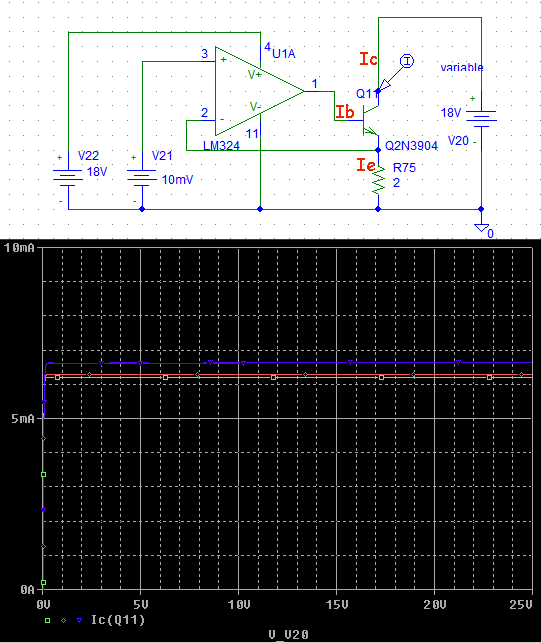
Task: Click the red Ic annotation text
Action: point(368,59)
